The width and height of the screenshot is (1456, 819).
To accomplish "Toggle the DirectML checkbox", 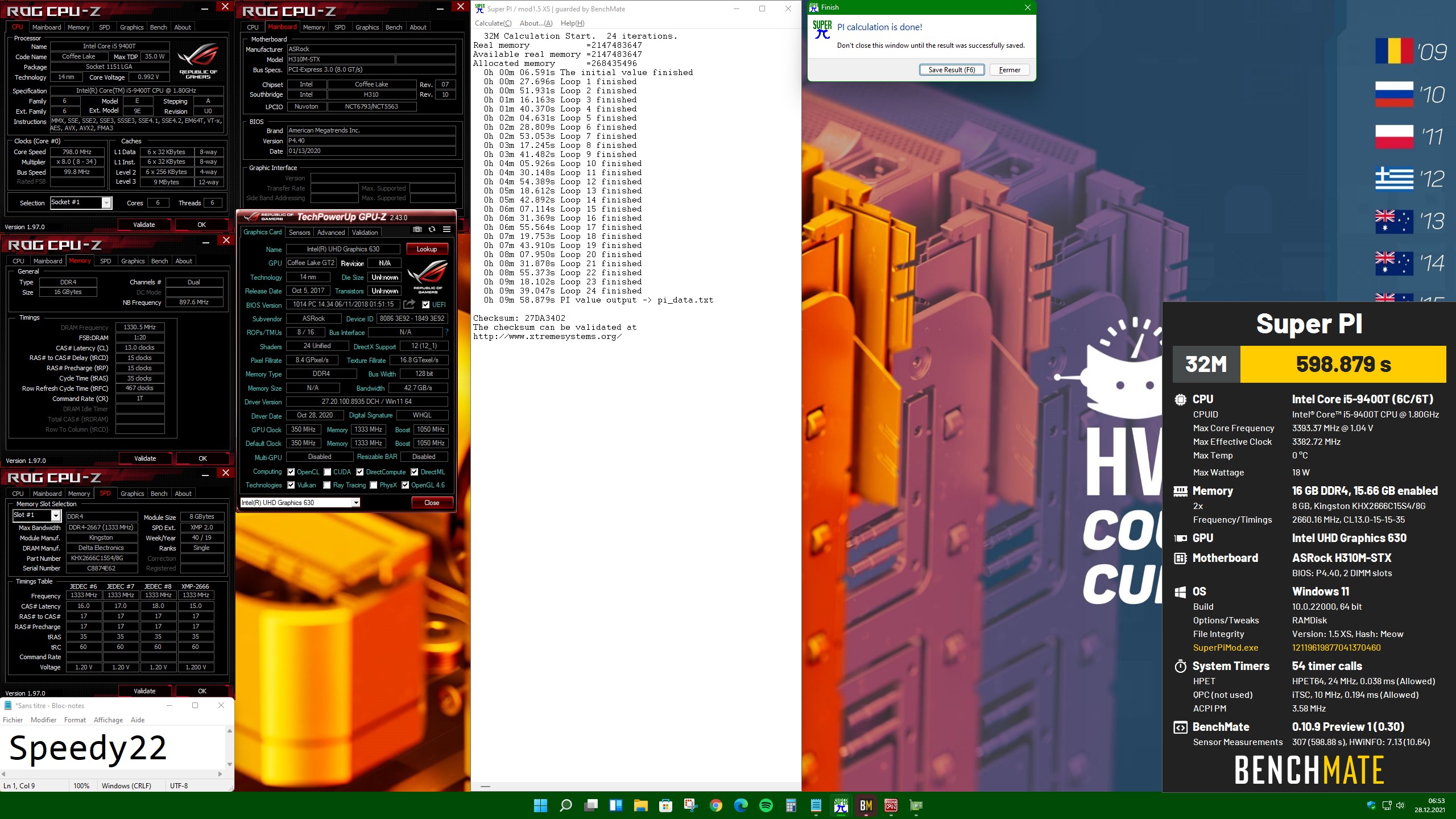I will click(x=415, y=471).
